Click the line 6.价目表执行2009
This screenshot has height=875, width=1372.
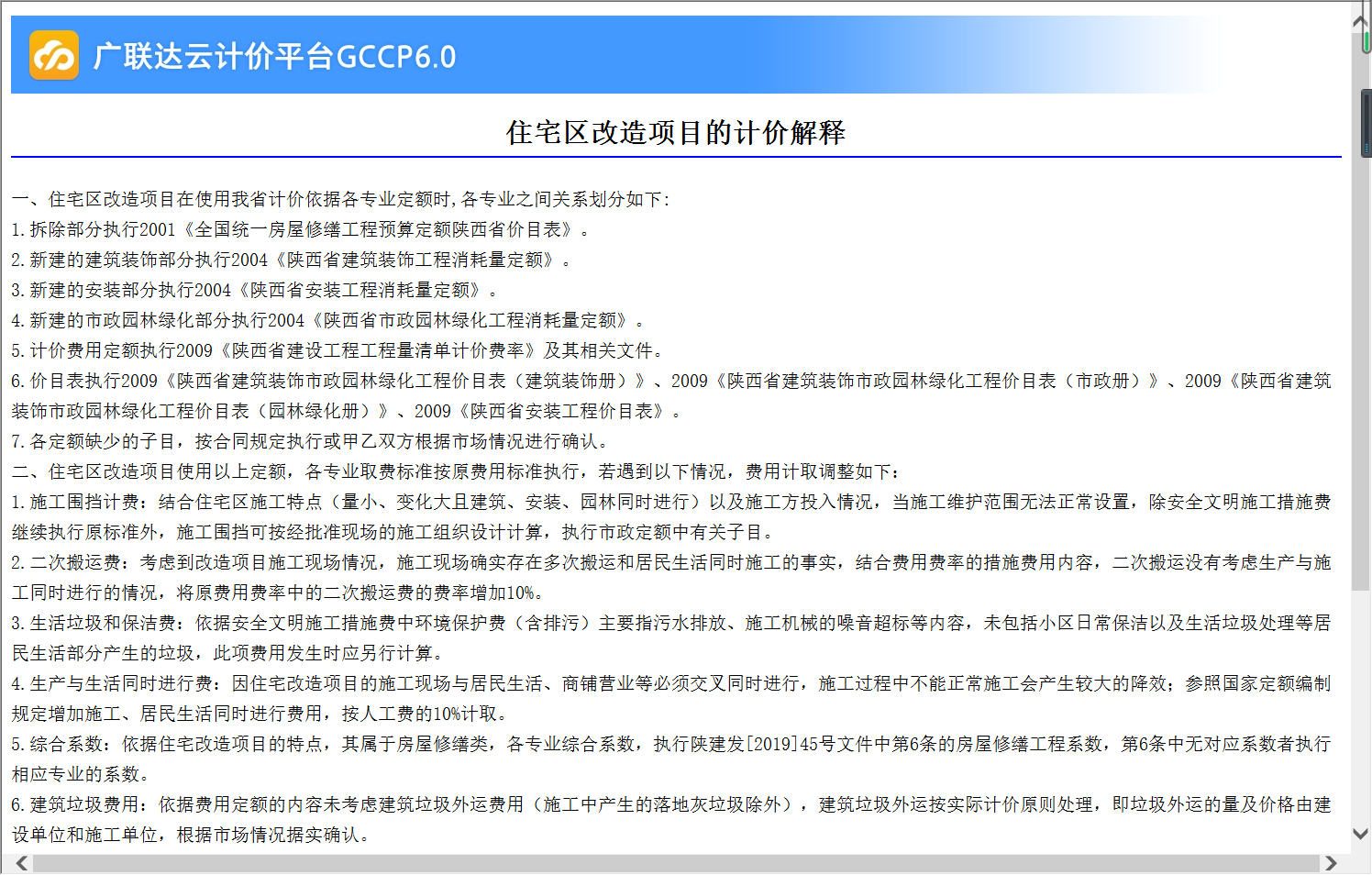[x=671, y=395]
